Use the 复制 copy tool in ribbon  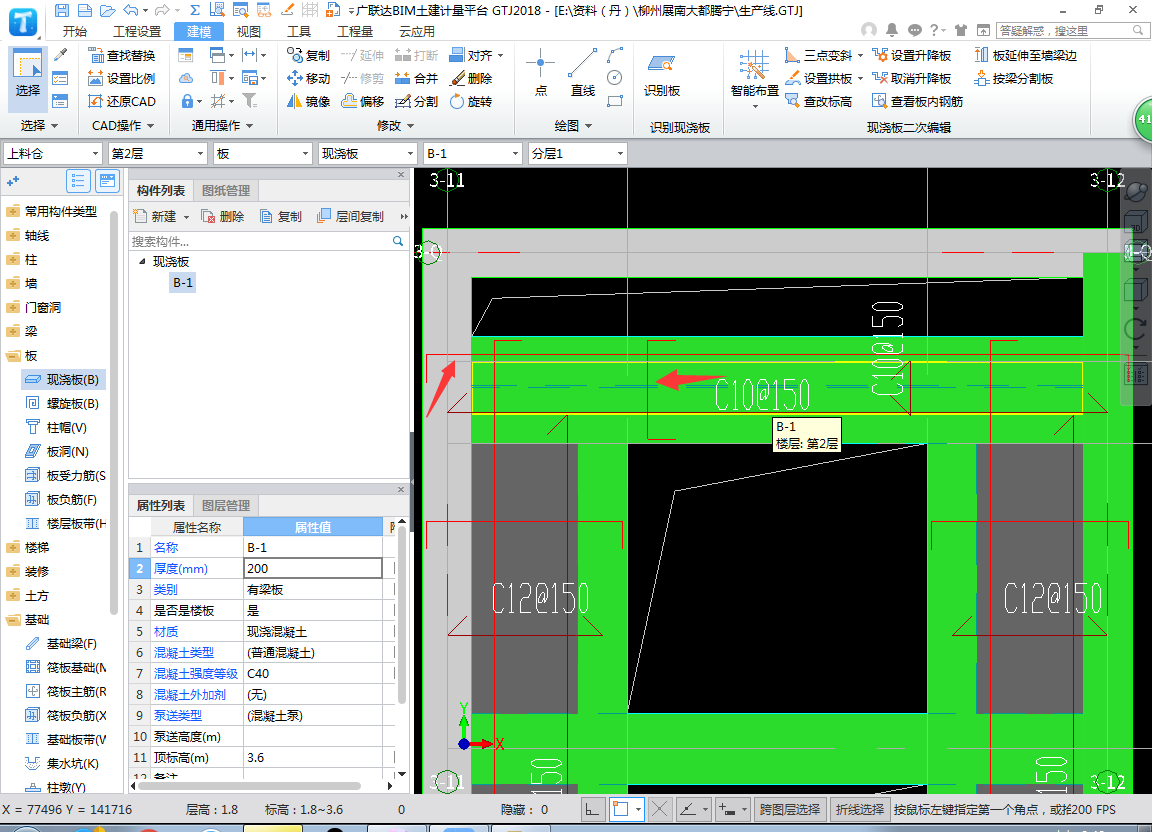pyautogui.click(x=309, y=56)
